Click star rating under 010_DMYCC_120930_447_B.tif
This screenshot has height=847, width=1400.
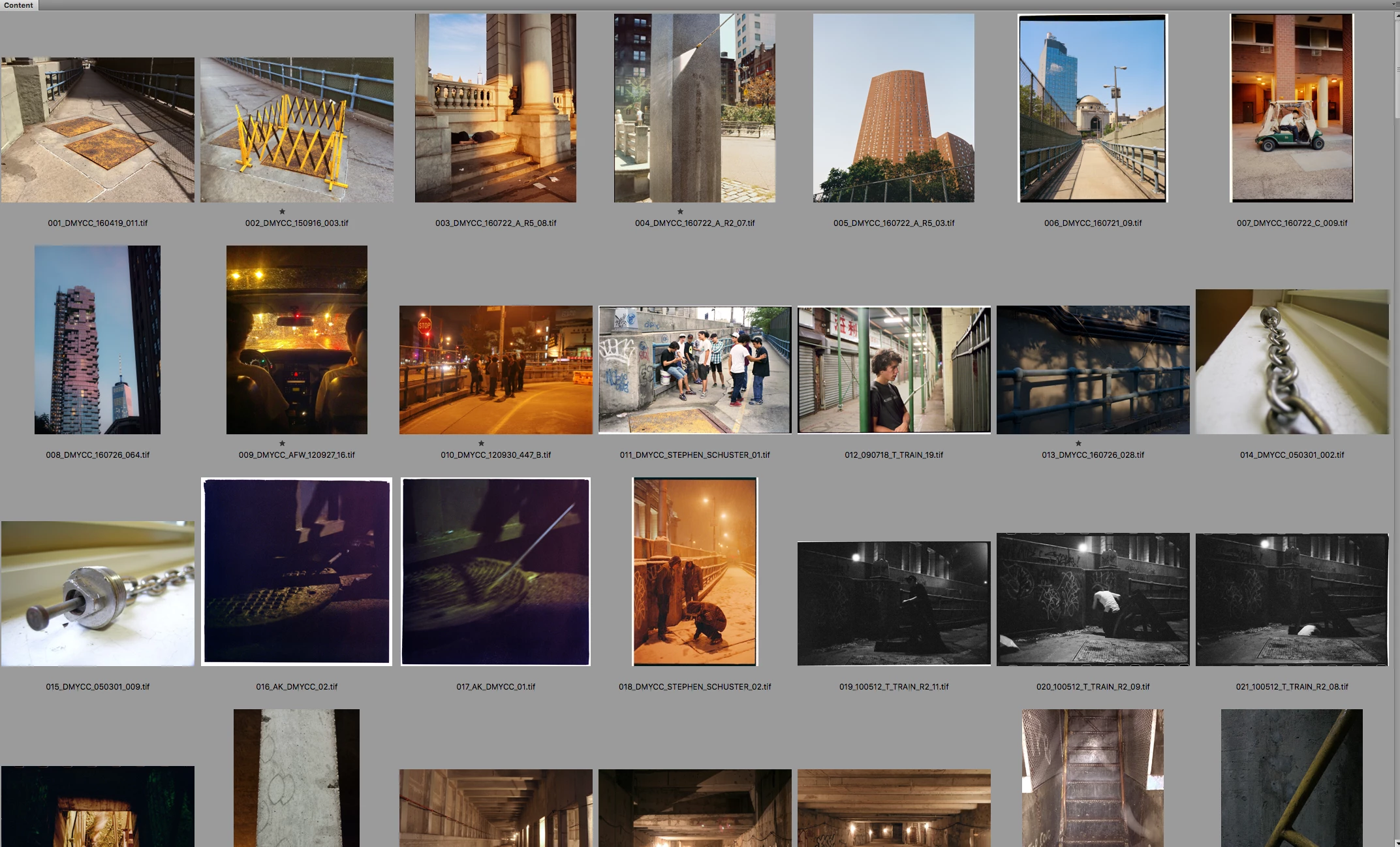[481, 443]
